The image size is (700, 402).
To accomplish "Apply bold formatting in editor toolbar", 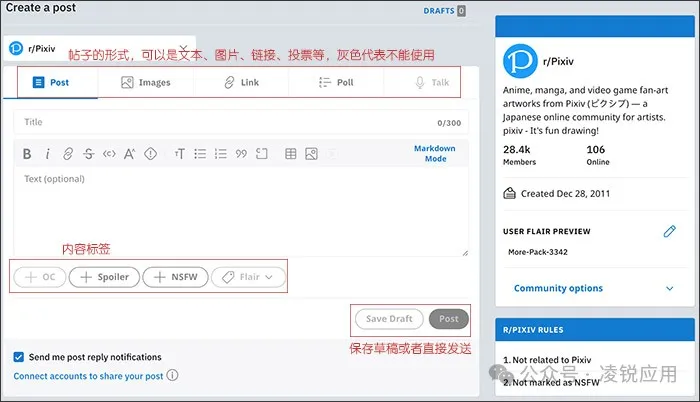I will tap(27, 154).
